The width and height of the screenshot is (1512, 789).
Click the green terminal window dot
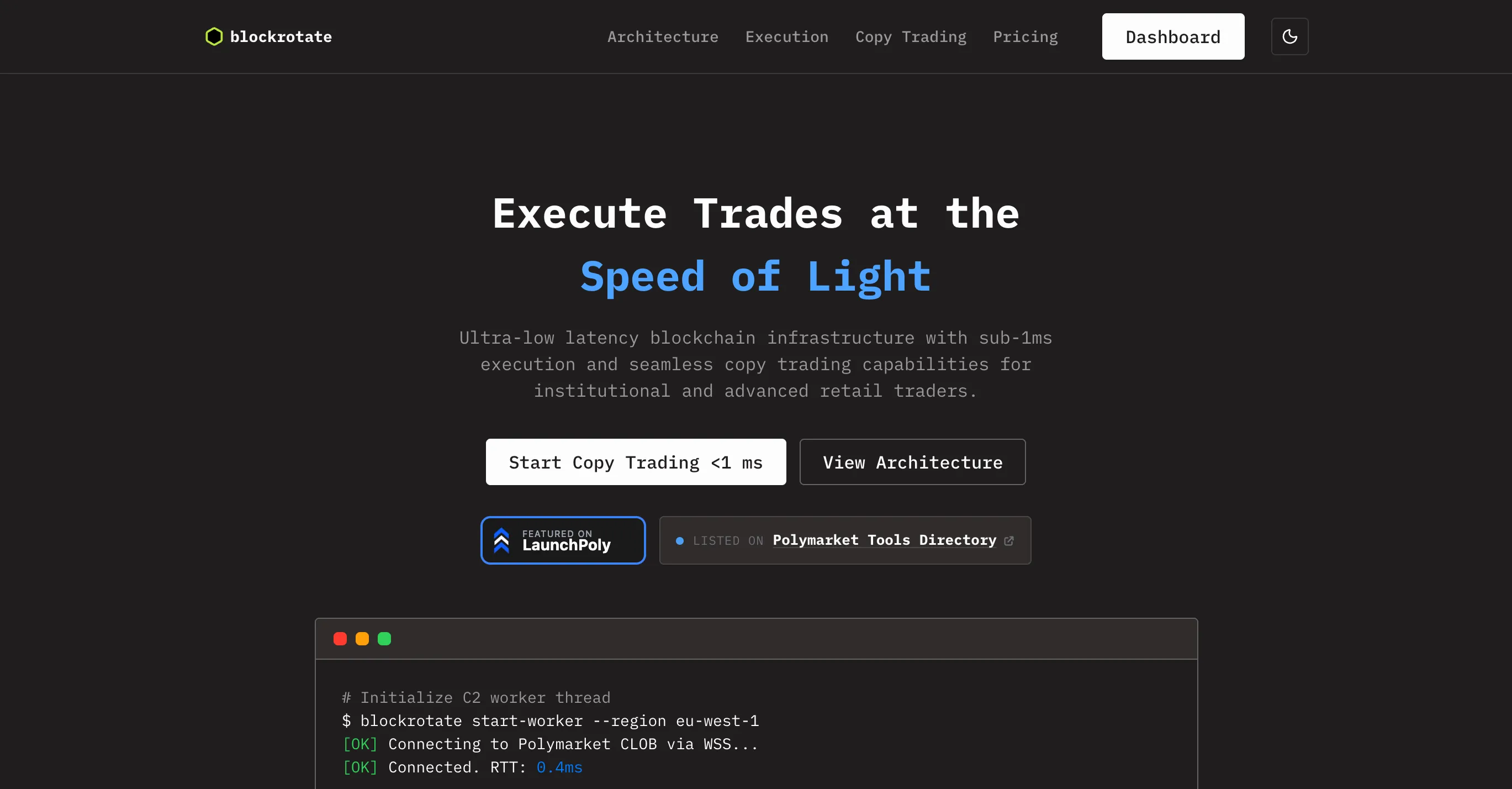[x=384, y=639]
